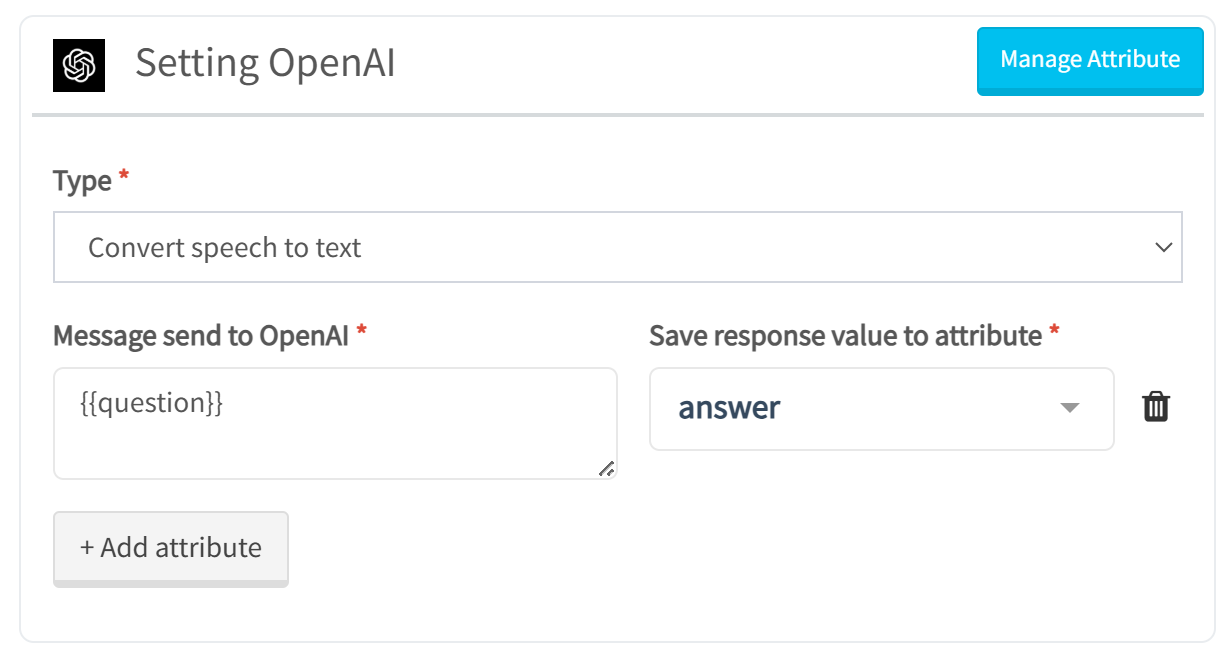Add a new attribute row
Screen dimensions: 1230x657
171,548
